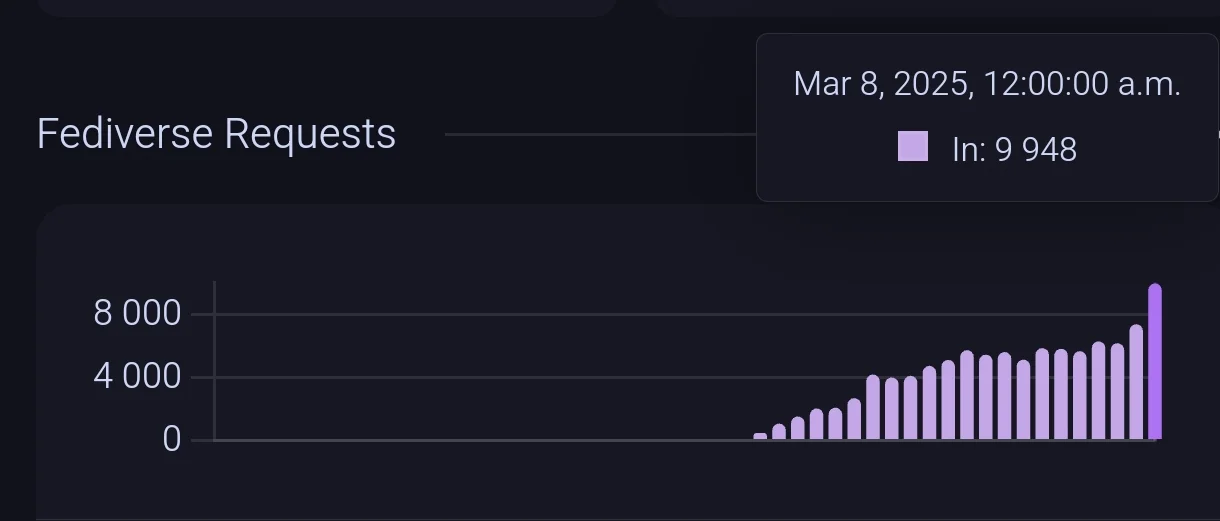The height and width of the screenshot is (521, 1220).
Task: Click the 0 y-axis label
Action: [x=172, y=440]
